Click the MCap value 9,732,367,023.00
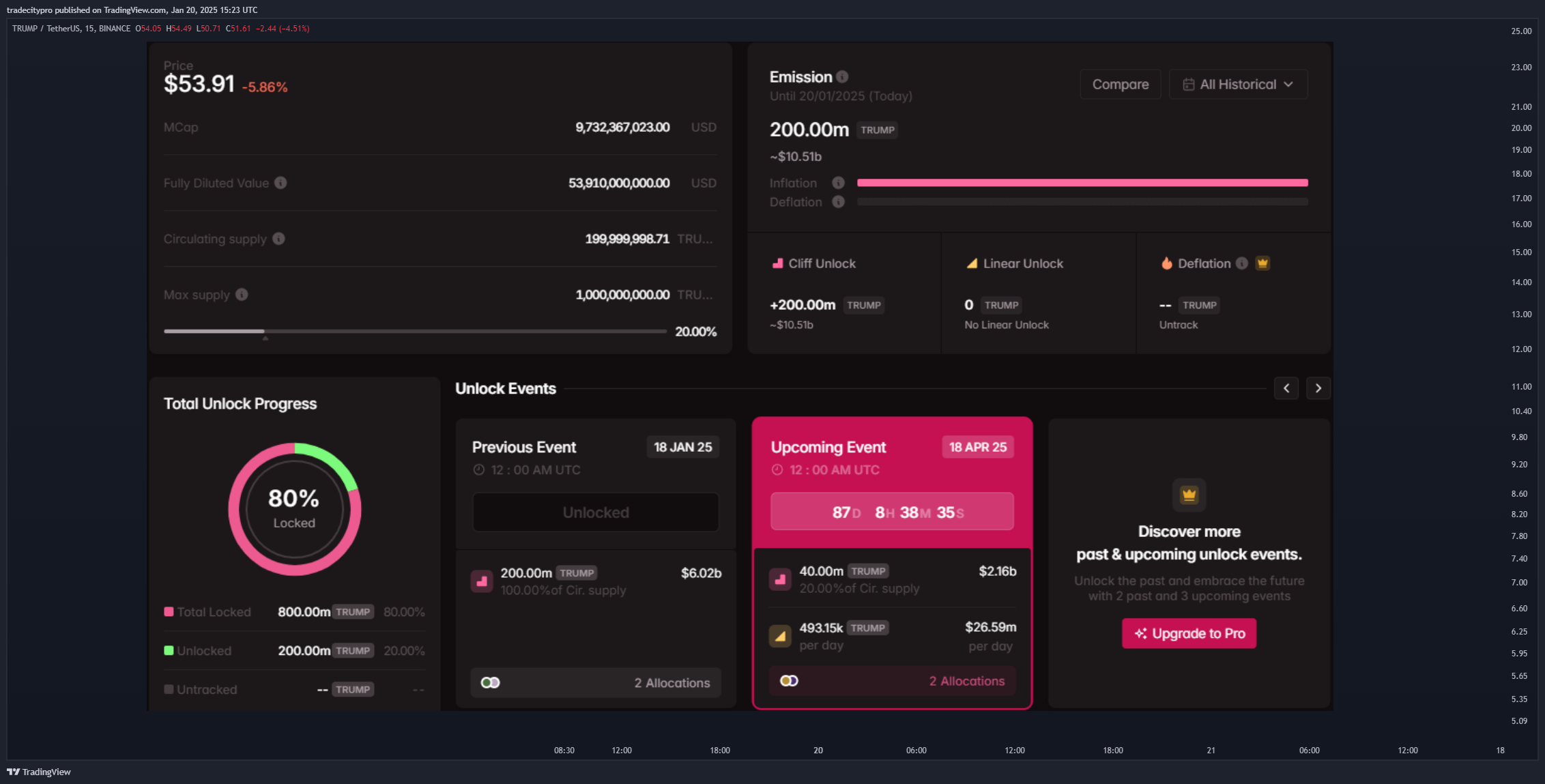This screenshot has width=1545, height=784. point(622,128)
